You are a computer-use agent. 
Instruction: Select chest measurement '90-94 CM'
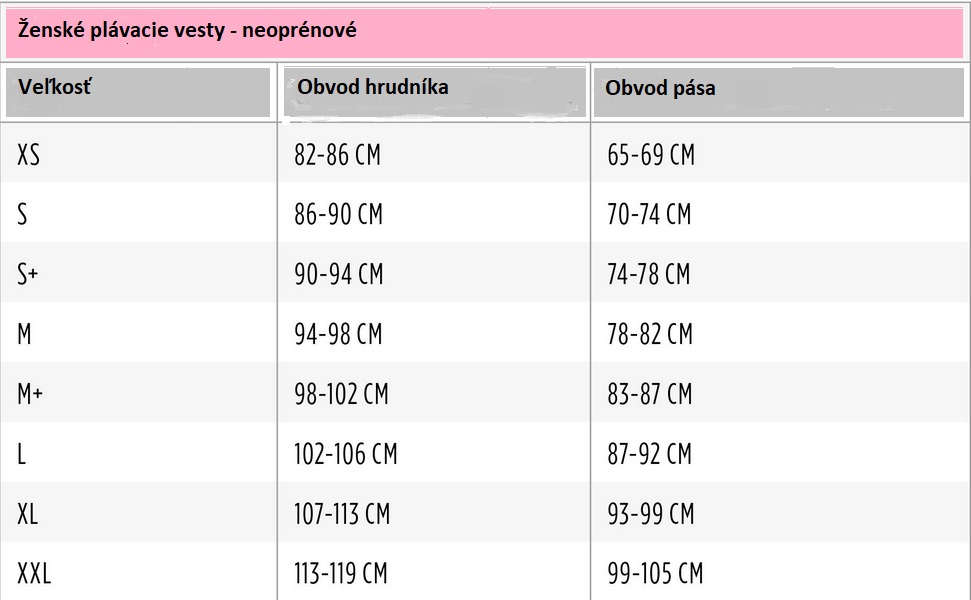point(338,274)
